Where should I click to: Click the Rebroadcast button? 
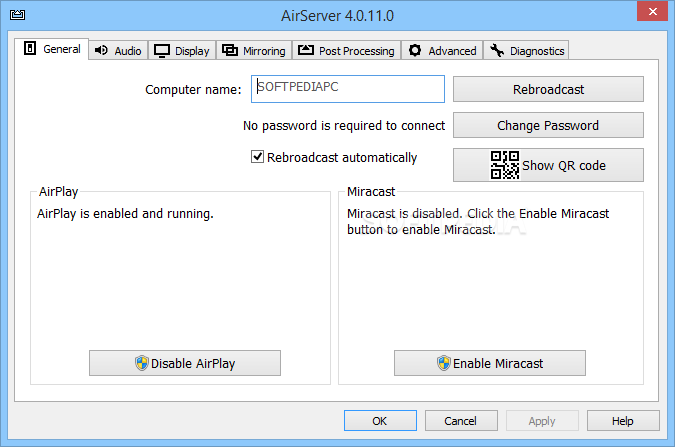pos(548,89)
